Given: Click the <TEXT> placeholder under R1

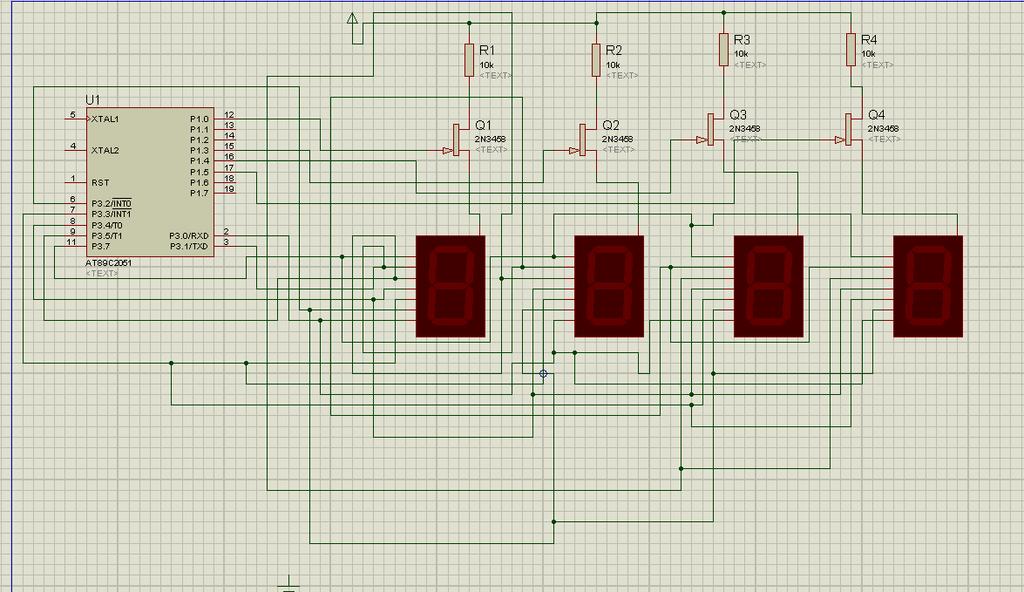Looking at the screenshot, I should point(496,76).
